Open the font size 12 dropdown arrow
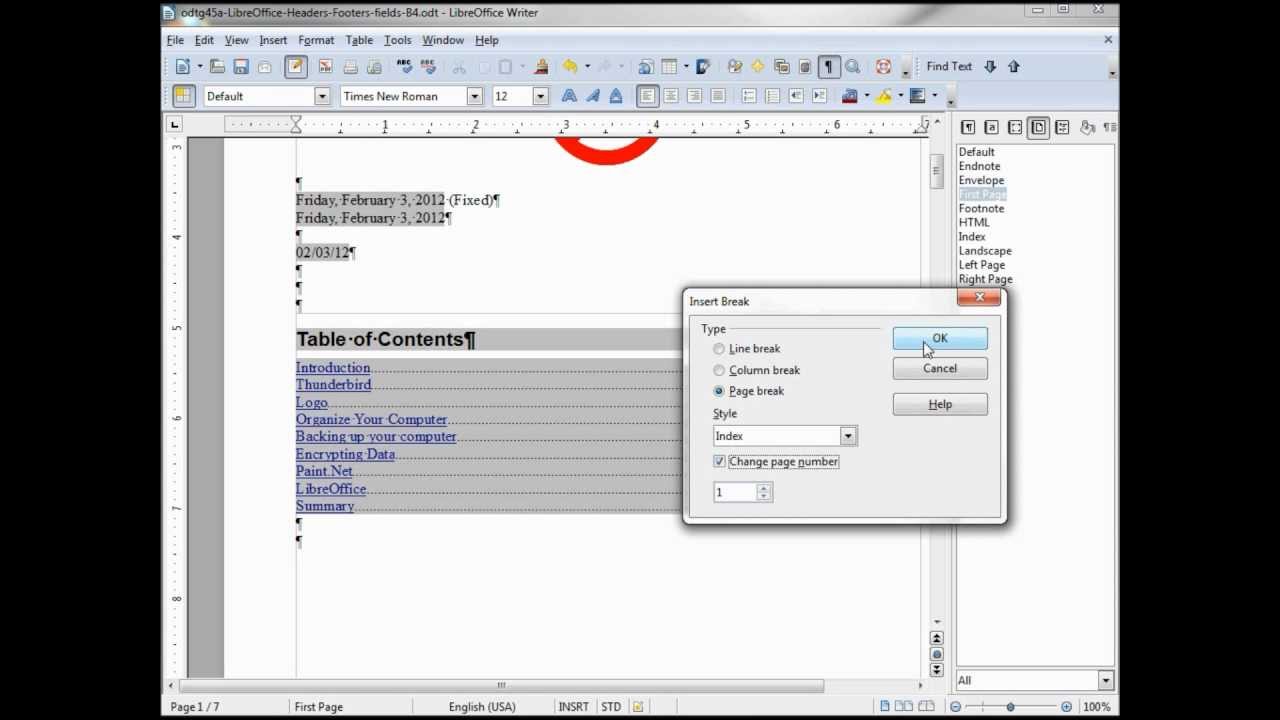 click(x=541, y=96)
